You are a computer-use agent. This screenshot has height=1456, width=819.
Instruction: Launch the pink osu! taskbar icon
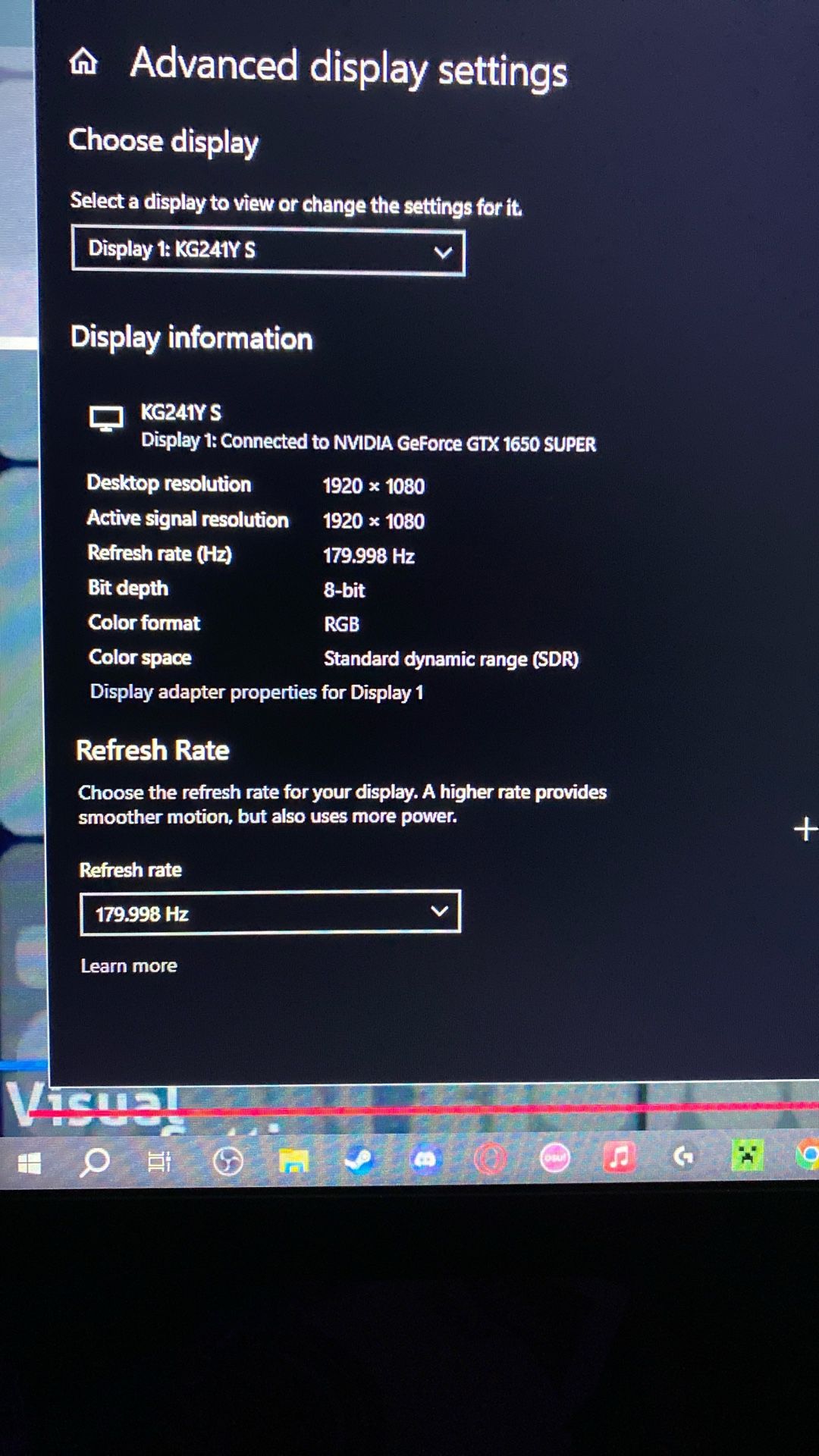pyautogui.click(x=555, y=1158)
